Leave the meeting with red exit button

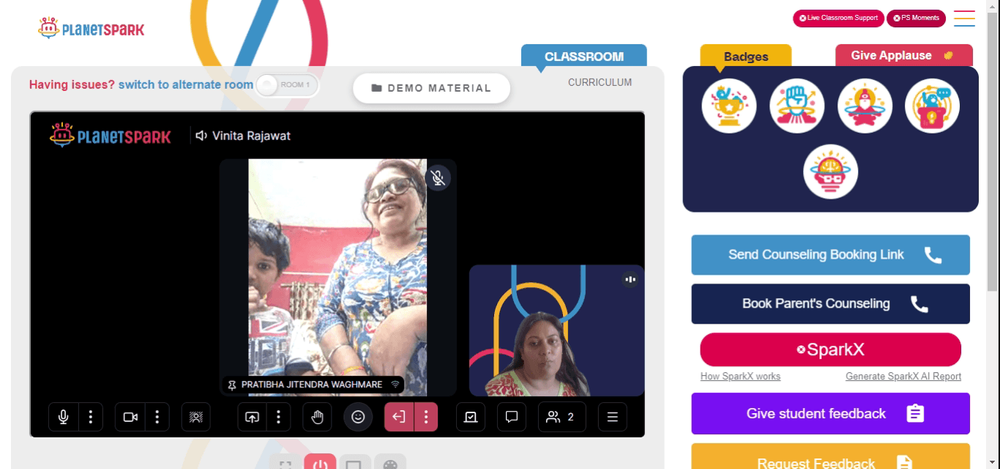coord(399,417)
